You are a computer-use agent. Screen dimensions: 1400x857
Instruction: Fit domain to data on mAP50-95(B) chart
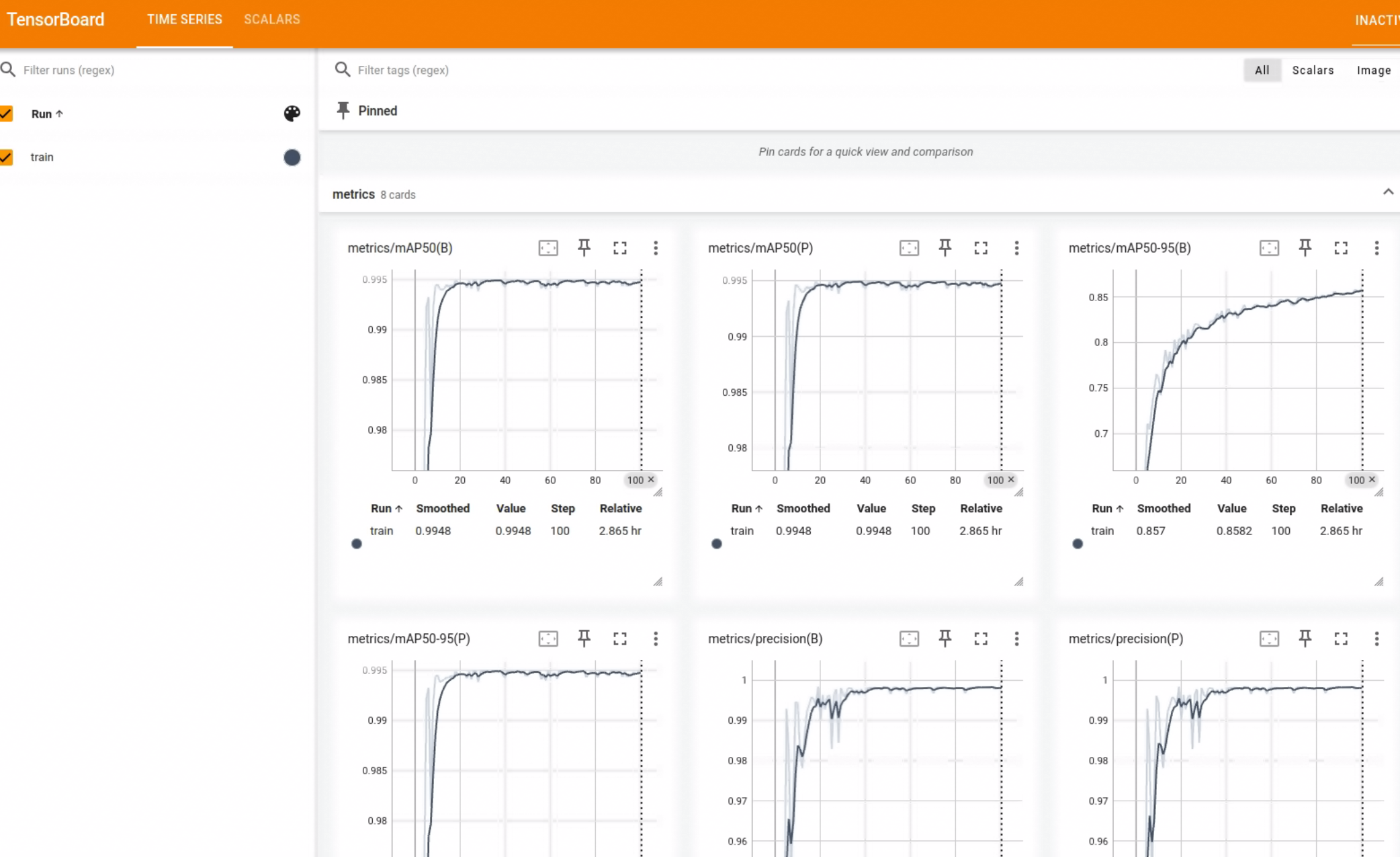1268,248
